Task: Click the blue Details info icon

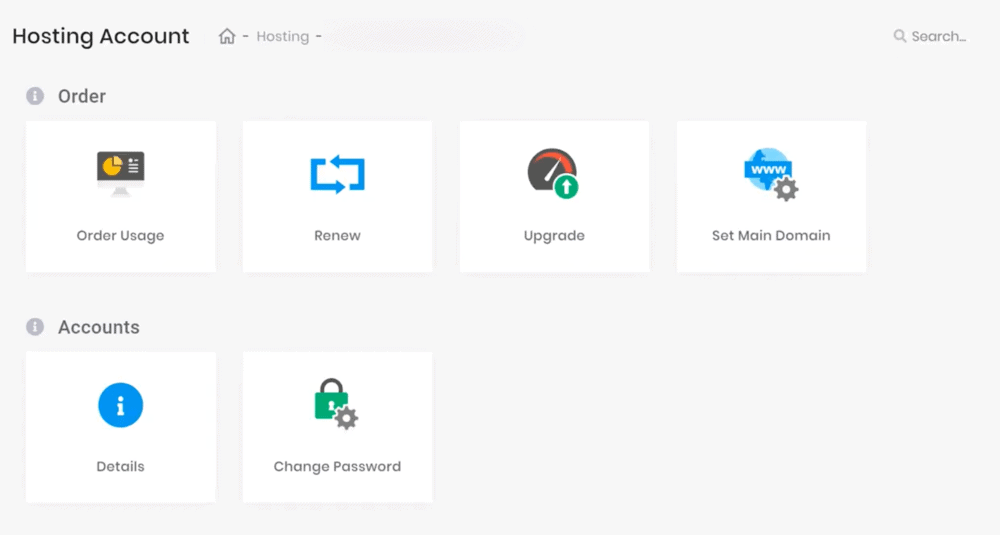Action: (121, 405)
